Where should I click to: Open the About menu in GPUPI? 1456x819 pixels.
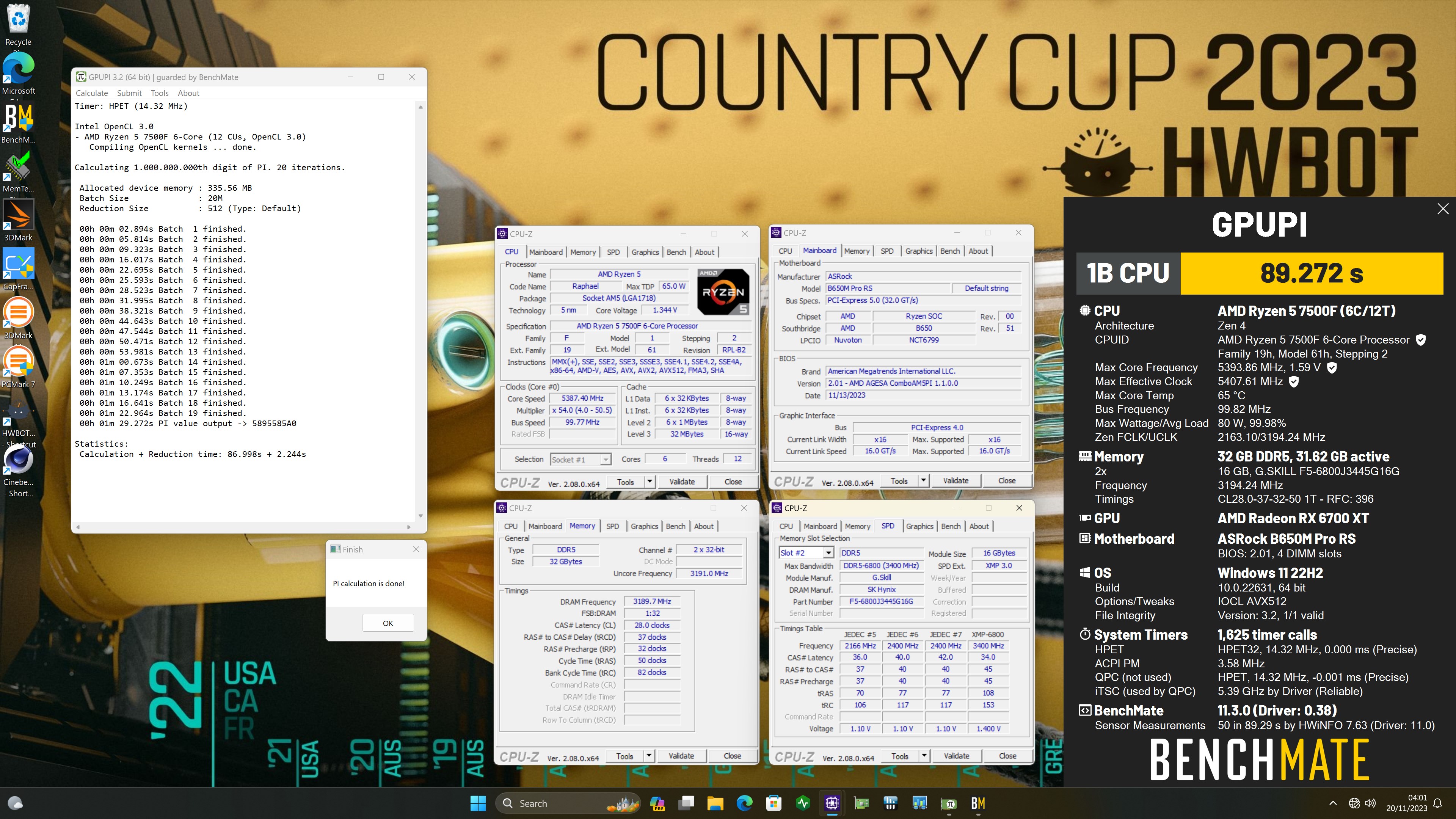(188, 93)
